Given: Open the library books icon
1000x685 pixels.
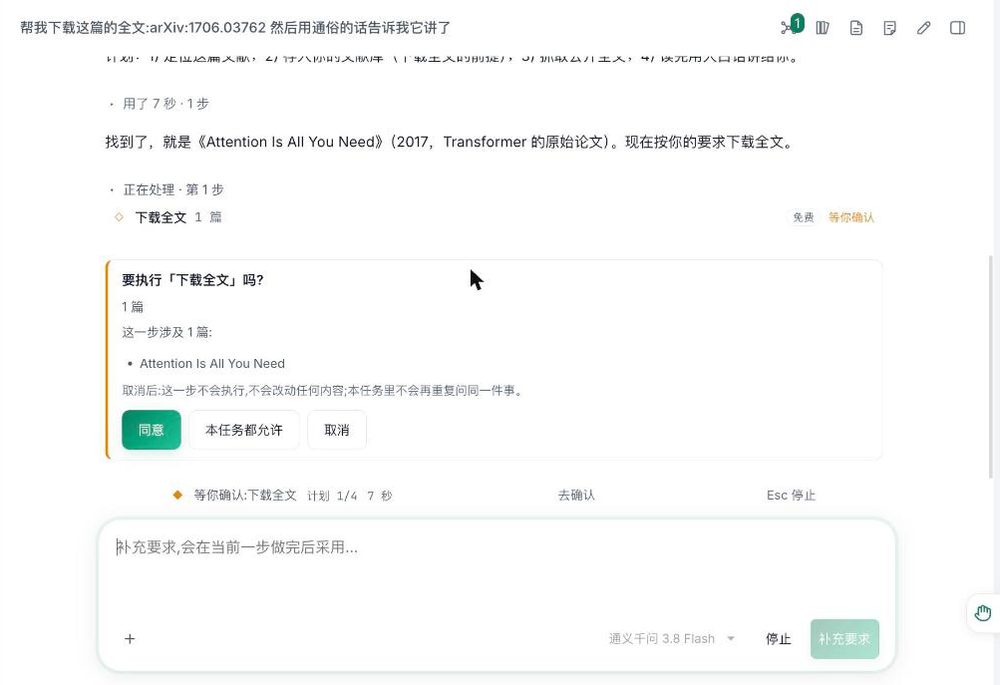Looking at the screenshot, I should tap(823, 27).
